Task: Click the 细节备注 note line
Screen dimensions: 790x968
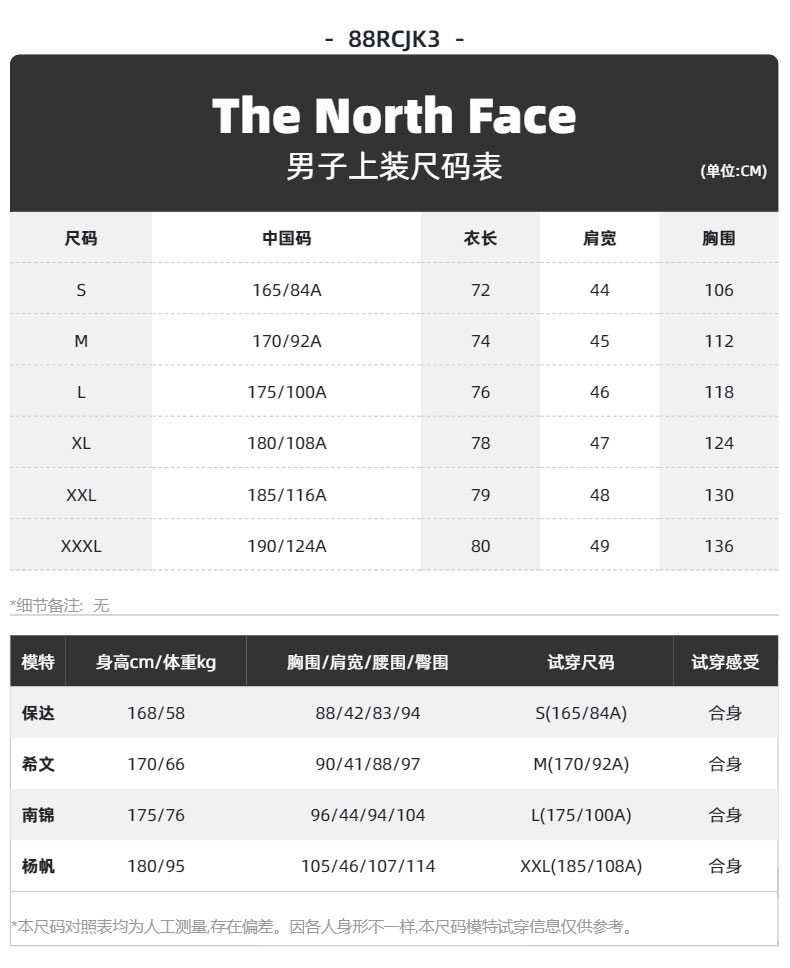Action: (60, 605)
